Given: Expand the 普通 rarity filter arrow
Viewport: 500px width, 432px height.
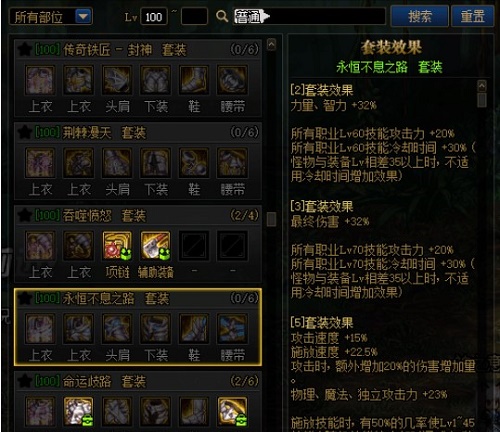Looking at the screenshot, I should (x=266, y=16).
